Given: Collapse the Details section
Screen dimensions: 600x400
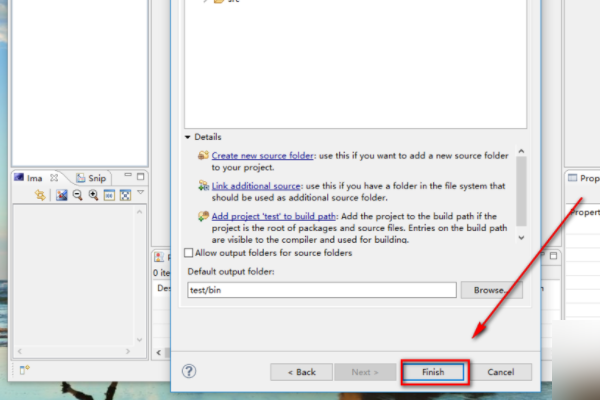Looking at the screenshot, I should click(x=188, y=137).
